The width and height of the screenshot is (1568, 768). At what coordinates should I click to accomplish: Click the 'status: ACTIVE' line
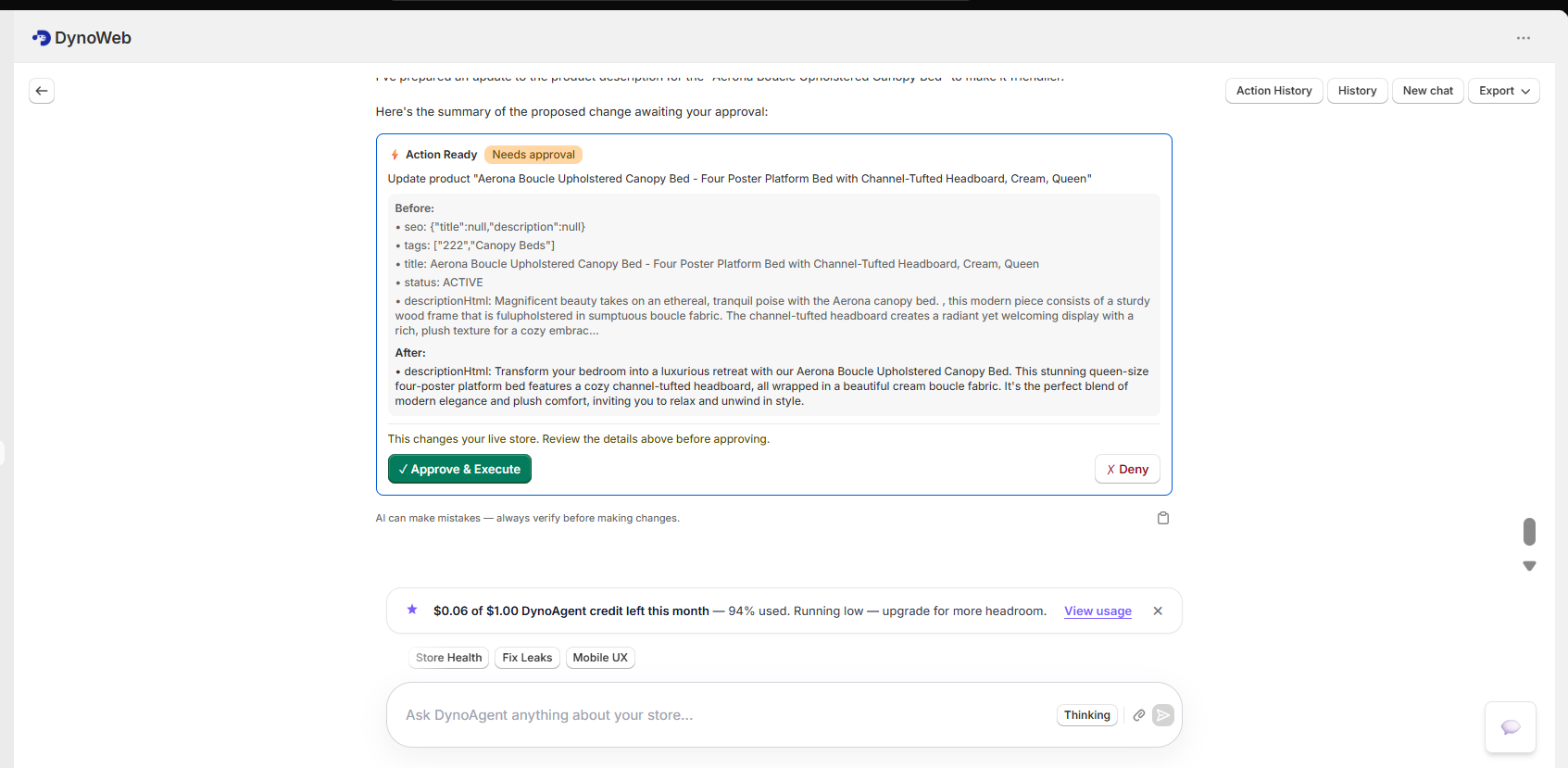439,283
